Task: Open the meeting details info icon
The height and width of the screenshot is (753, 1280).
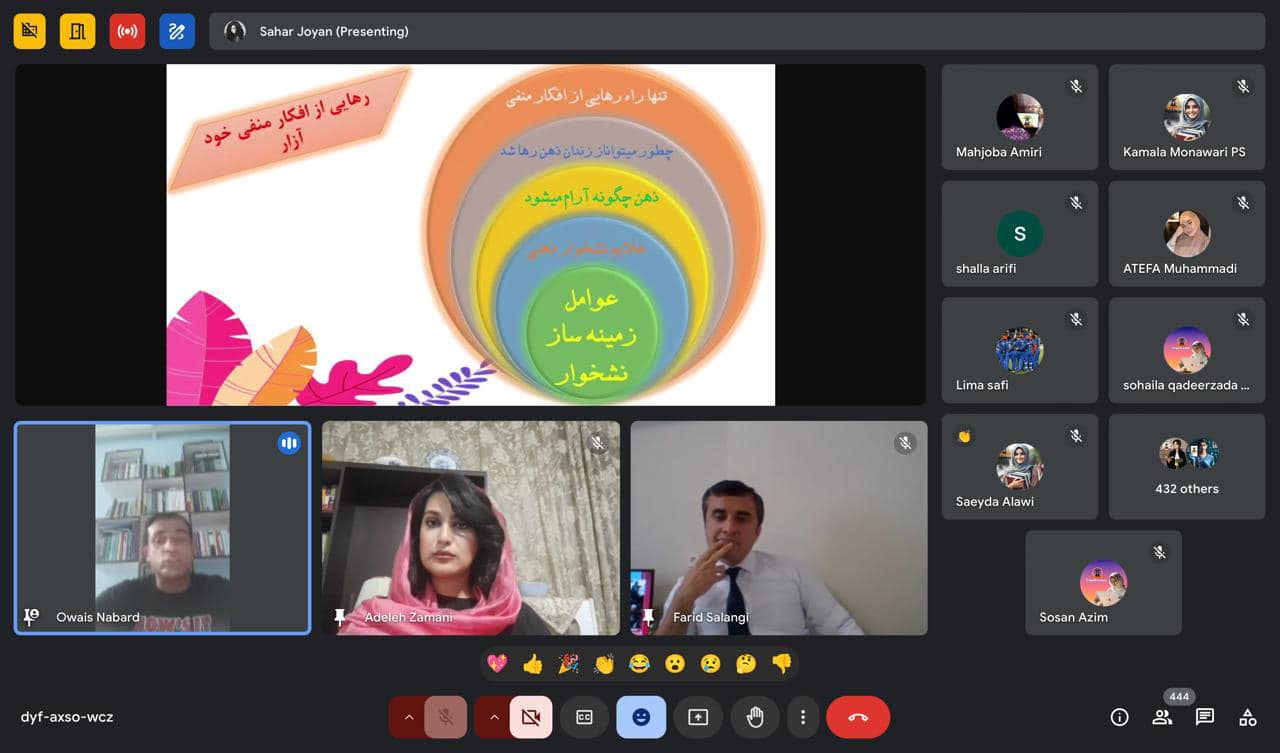Action: click(x=1119, y=717)
